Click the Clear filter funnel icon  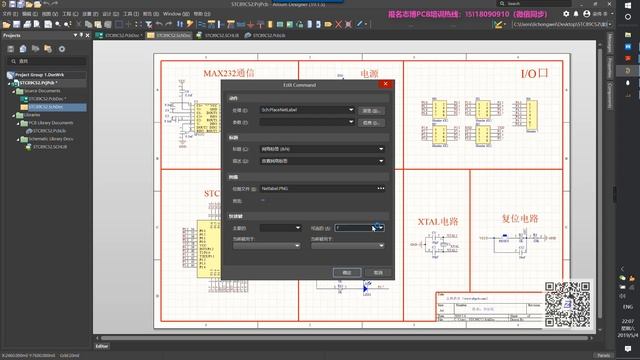click(149, 24)
